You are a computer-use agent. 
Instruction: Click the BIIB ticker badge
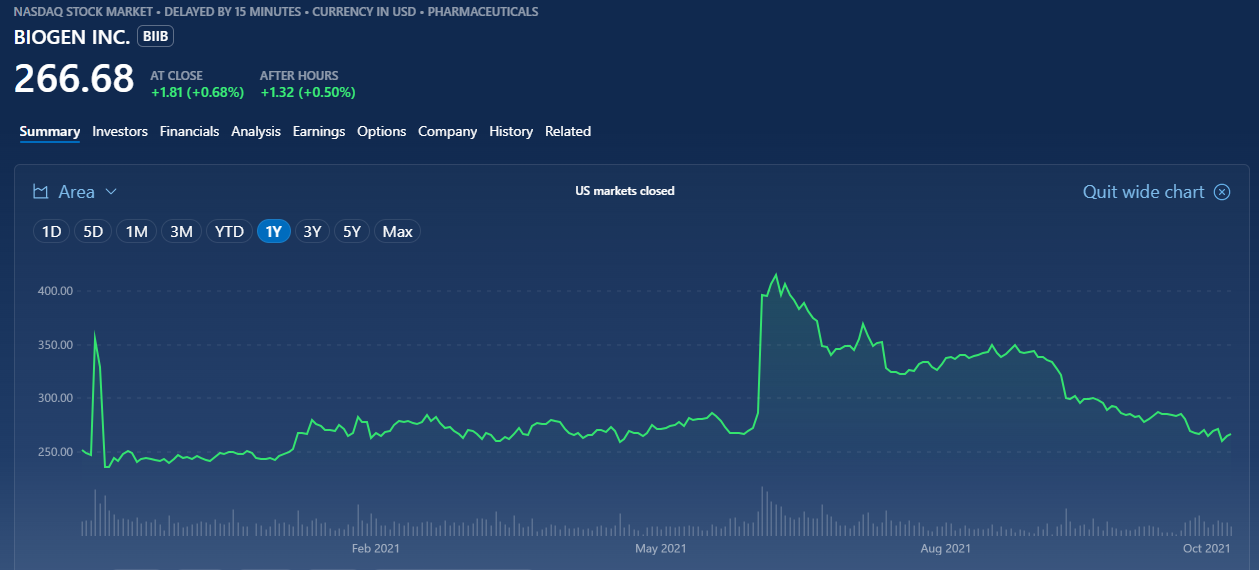point(156,37)
